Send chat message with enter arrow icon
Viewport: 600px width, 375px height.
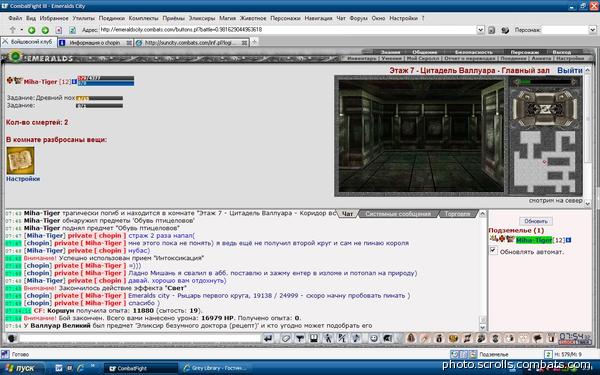pyautogui.click(x=268, y=338)
